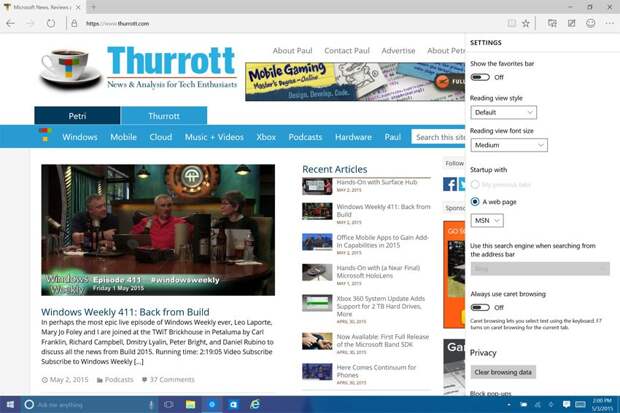Click the Thurrott coffee cup logo
This screenshot has width=620, height=413.
click(70, 69)
